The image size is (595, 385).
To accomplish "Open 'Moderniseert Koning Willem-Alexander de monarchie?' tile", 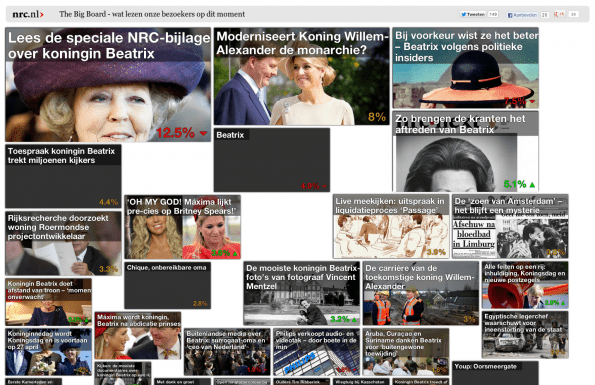I will 302,76.
